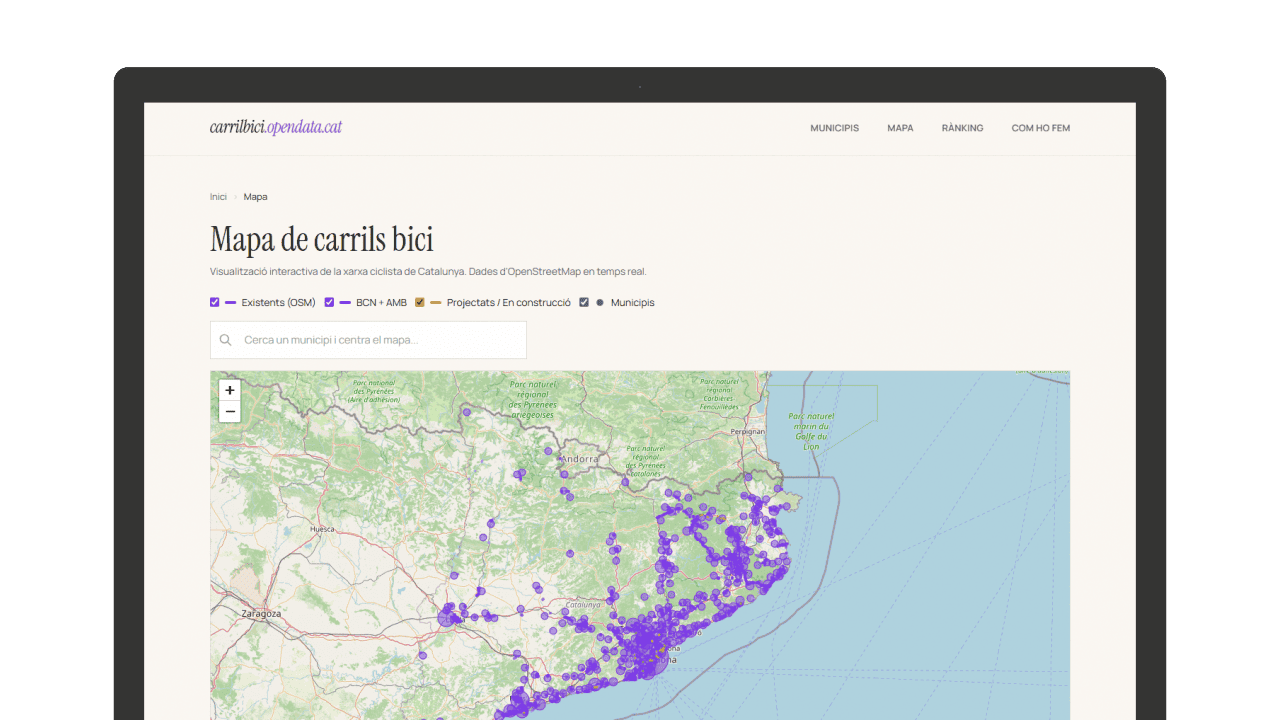
Task: Click the Perpignan label on map
Action: 748,431
